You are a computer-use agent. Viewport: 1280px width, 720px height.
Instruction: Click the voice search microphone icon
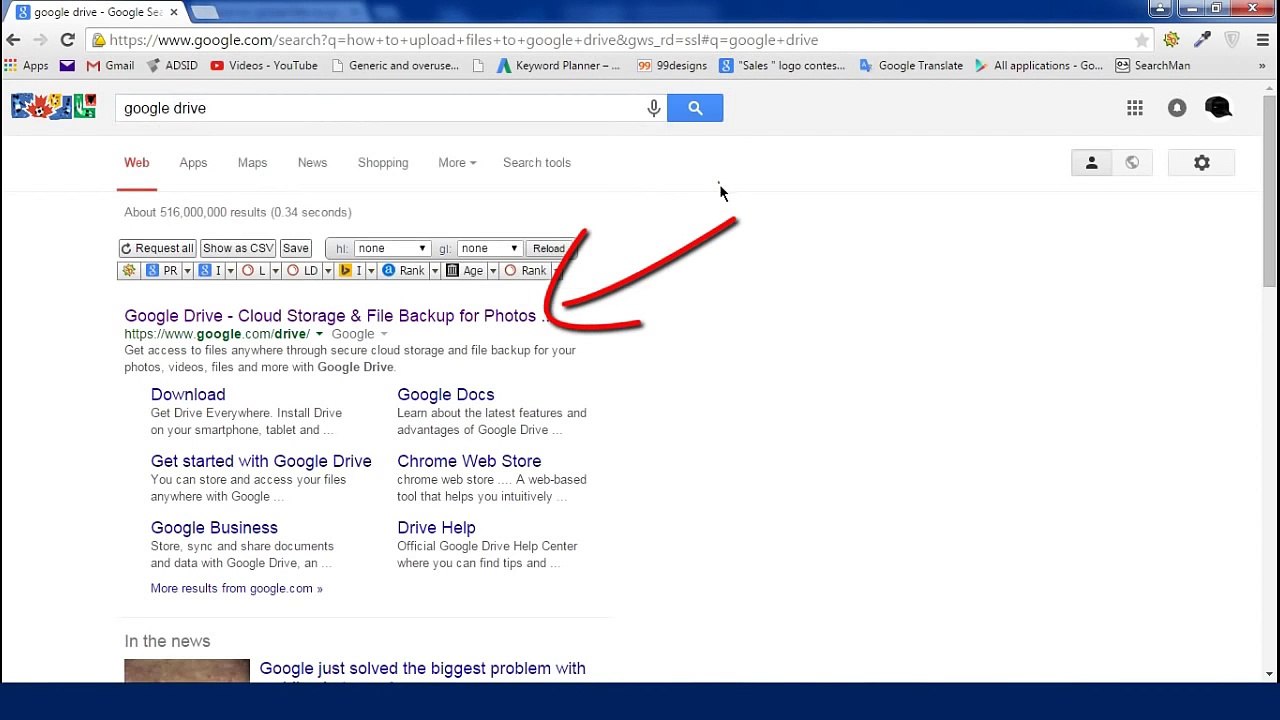654,108
